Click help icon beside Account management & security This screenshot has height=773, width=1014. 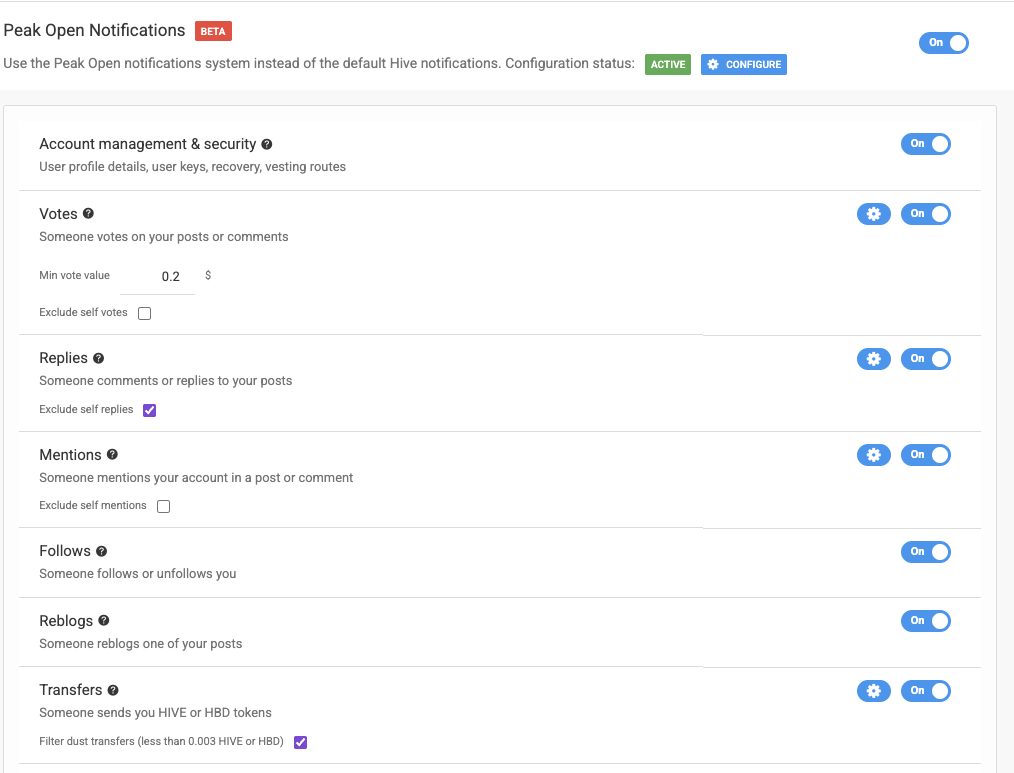[267, 145]
